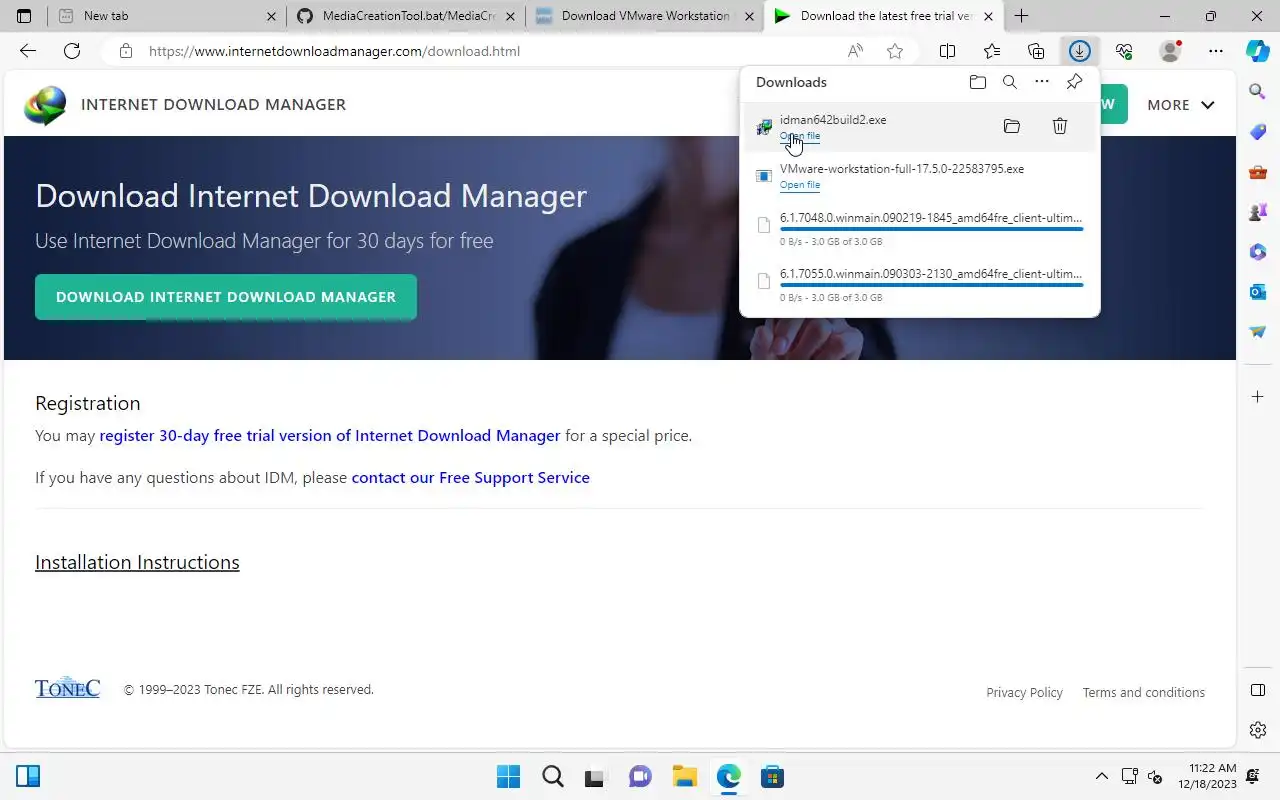Toggle sidebar visibility icon near bottom
The image size is (1280, 800).
(1258, 690)
